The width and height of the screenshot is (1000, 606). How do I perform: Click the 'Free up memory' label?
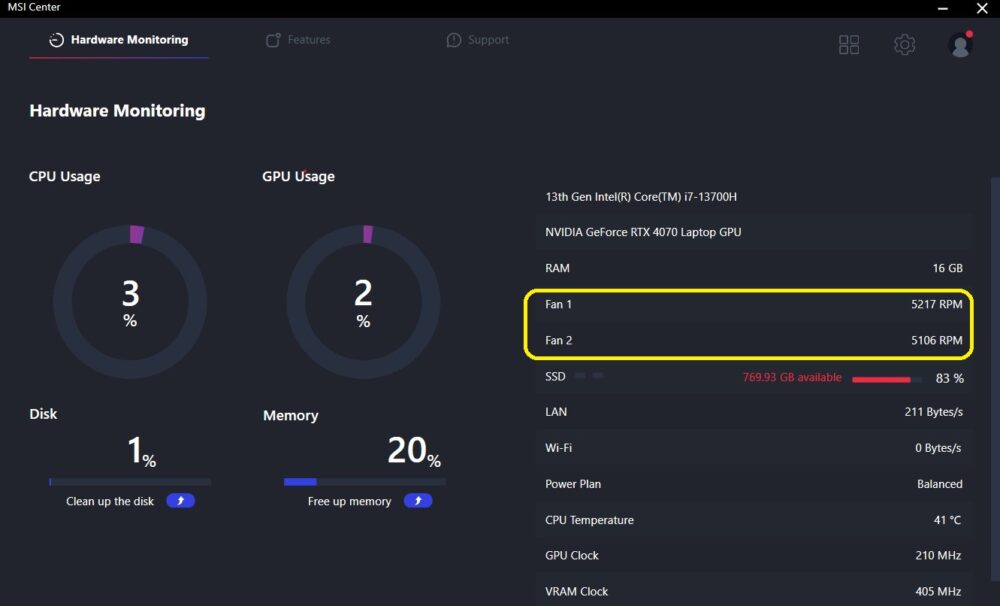349,501
